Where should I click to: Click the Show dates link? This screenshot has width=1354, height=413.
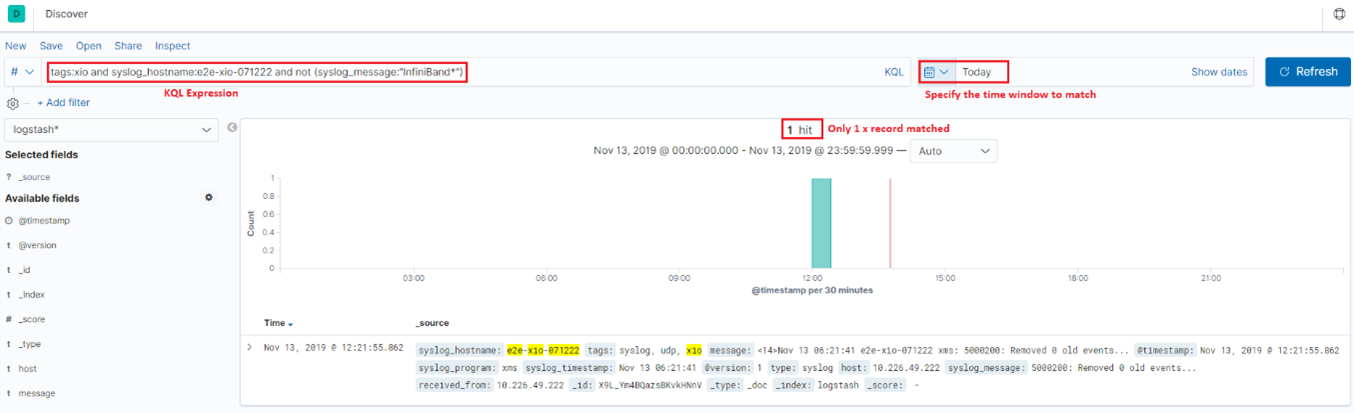tap(1219, 72)
